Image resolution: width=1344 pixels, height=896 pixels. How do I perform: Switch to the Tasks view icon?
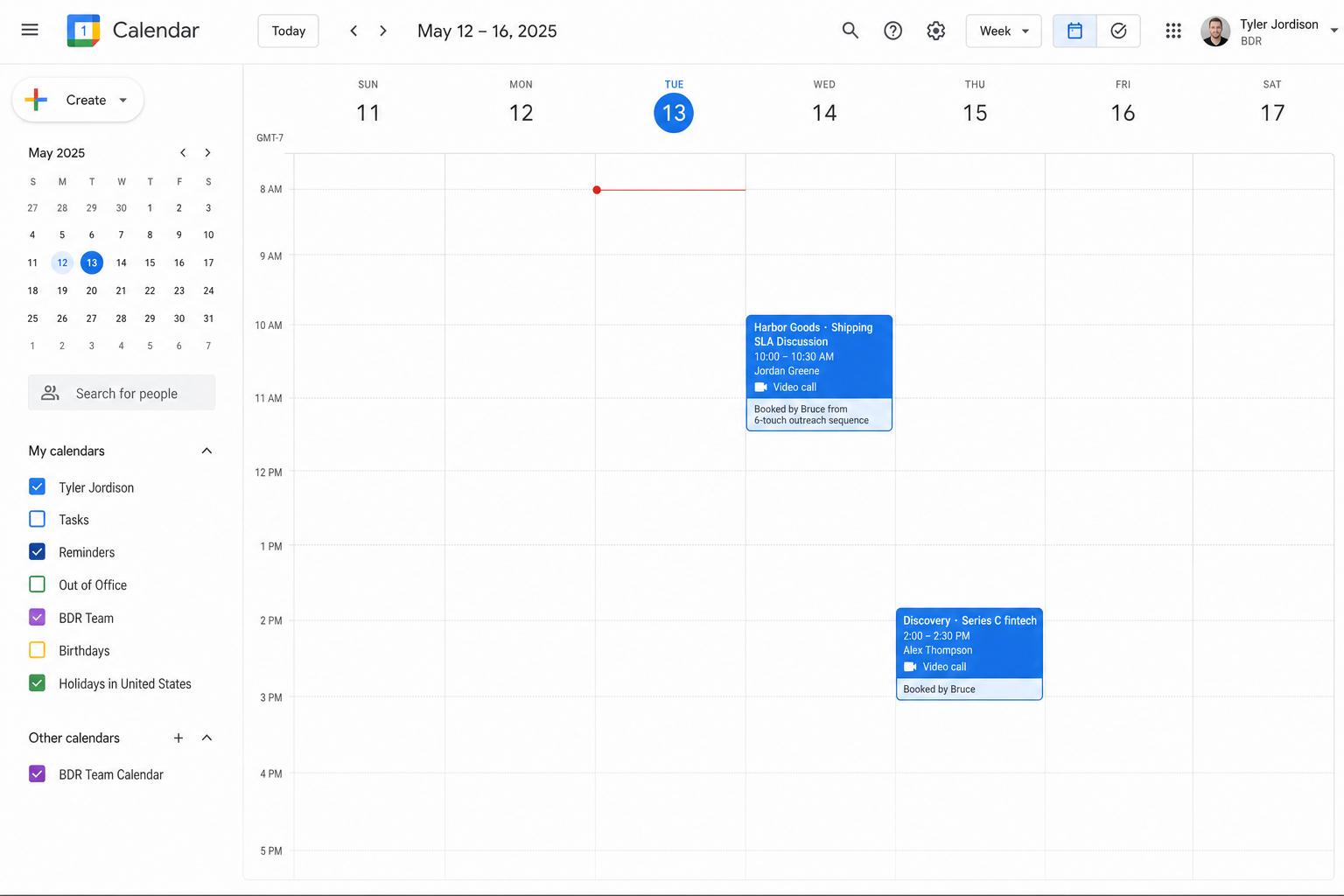pyautogui.click(x=1118, y=31)
